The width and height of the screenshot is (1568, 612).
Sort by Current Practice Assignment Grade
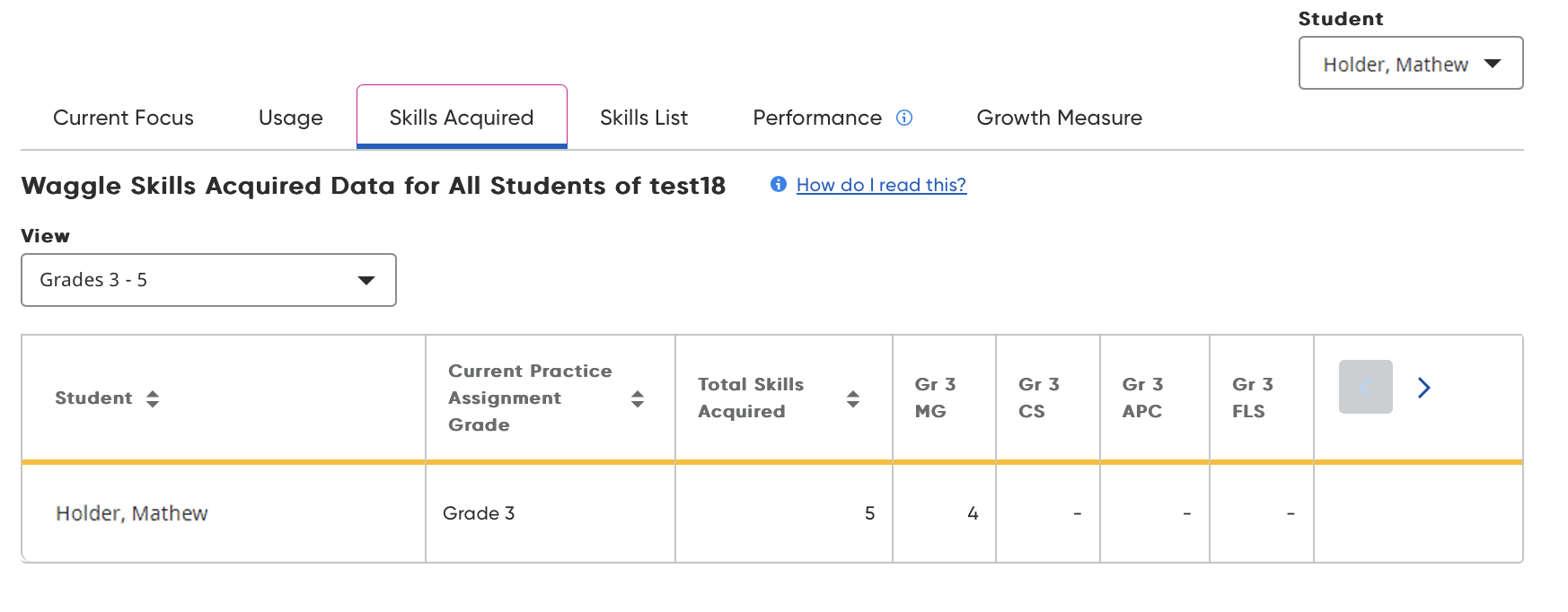pyautogui.click(x=638, y=398)
